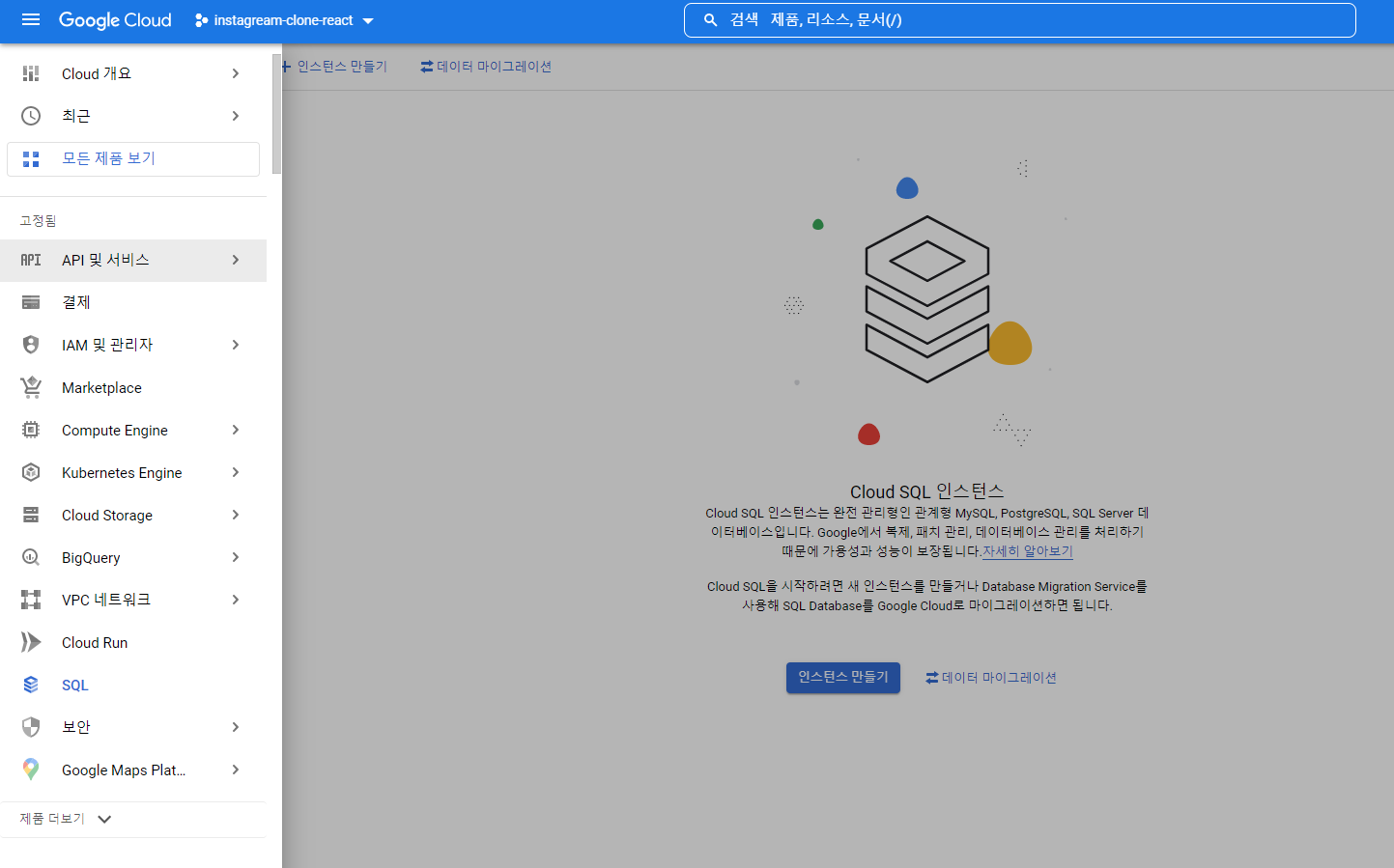Expand the 보안 submenu arrow
Image resolution: width=1394 pixels, height=868 pixels.
[236, 727]
